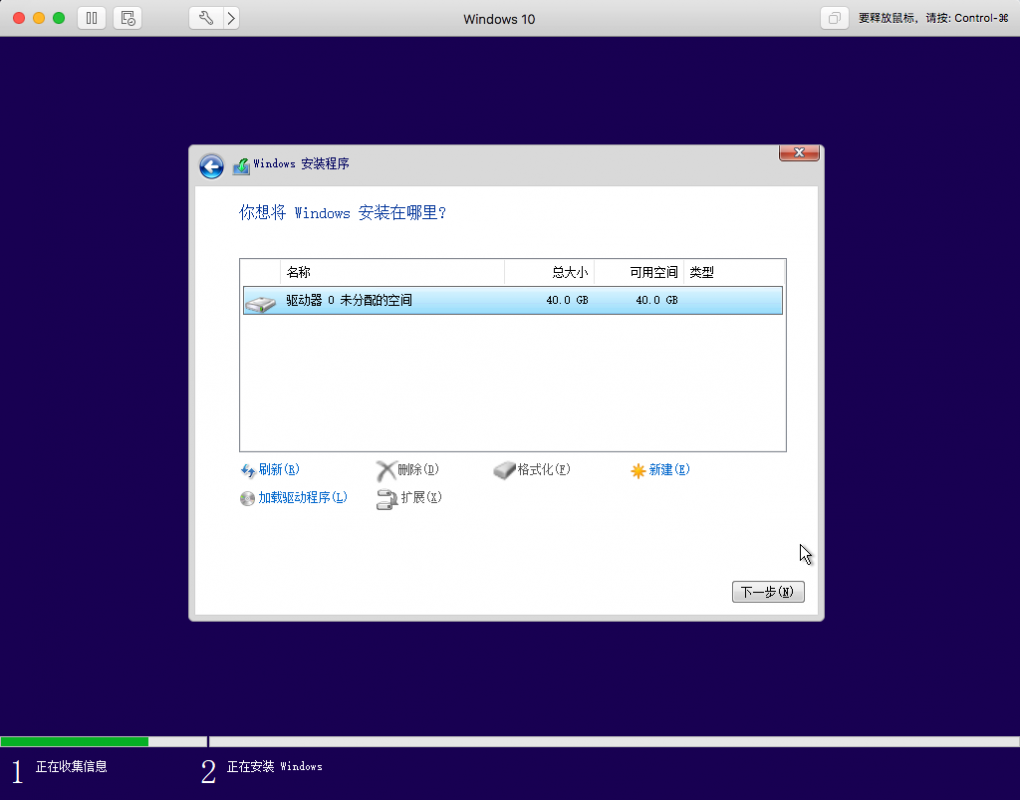Click the 新建(E) link
1020x800 pixels.
point(669,469)
